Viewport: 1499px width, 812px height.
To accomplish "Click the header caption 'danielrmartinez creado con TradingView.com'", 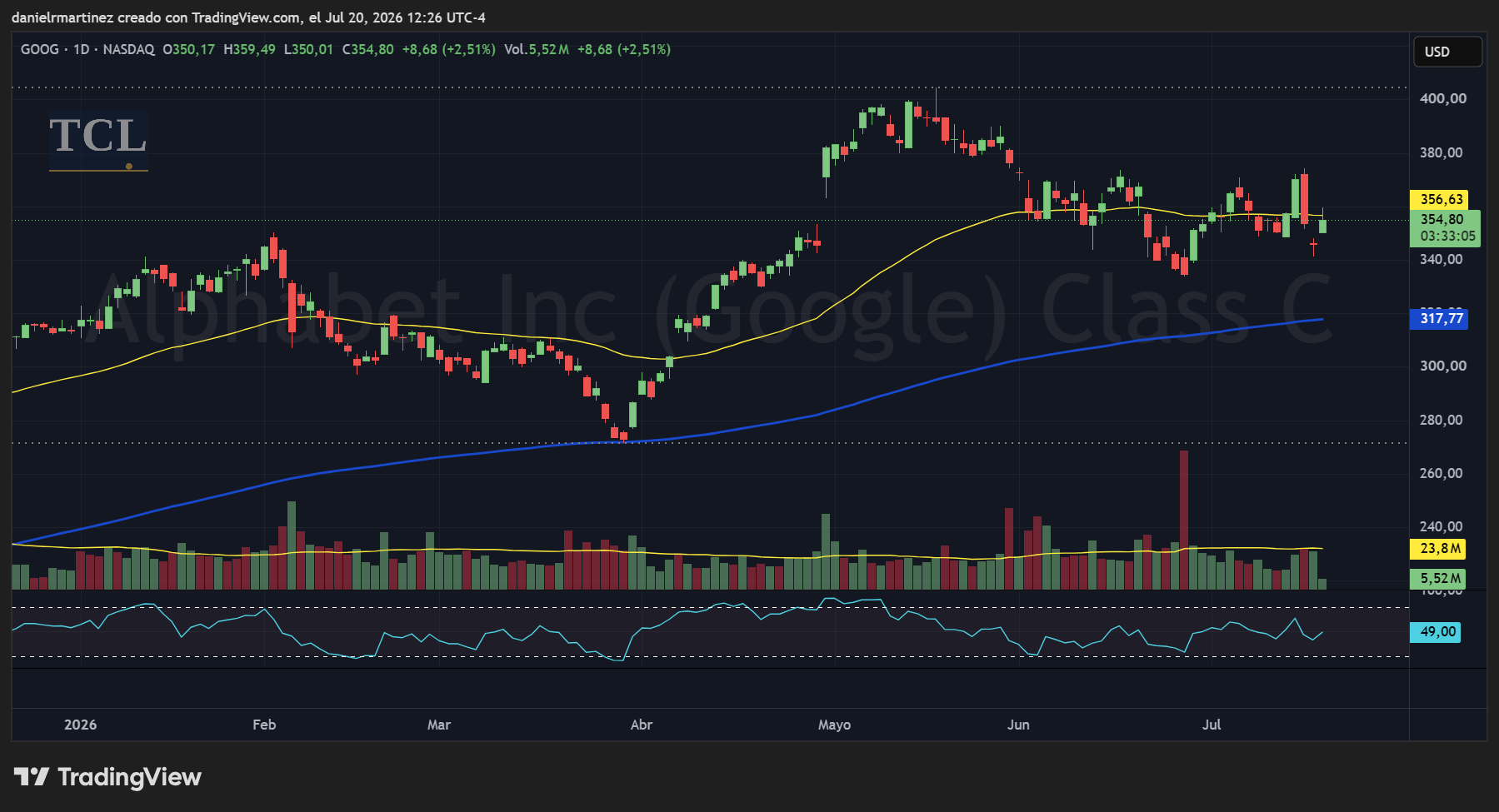I will tap(156, 17).
